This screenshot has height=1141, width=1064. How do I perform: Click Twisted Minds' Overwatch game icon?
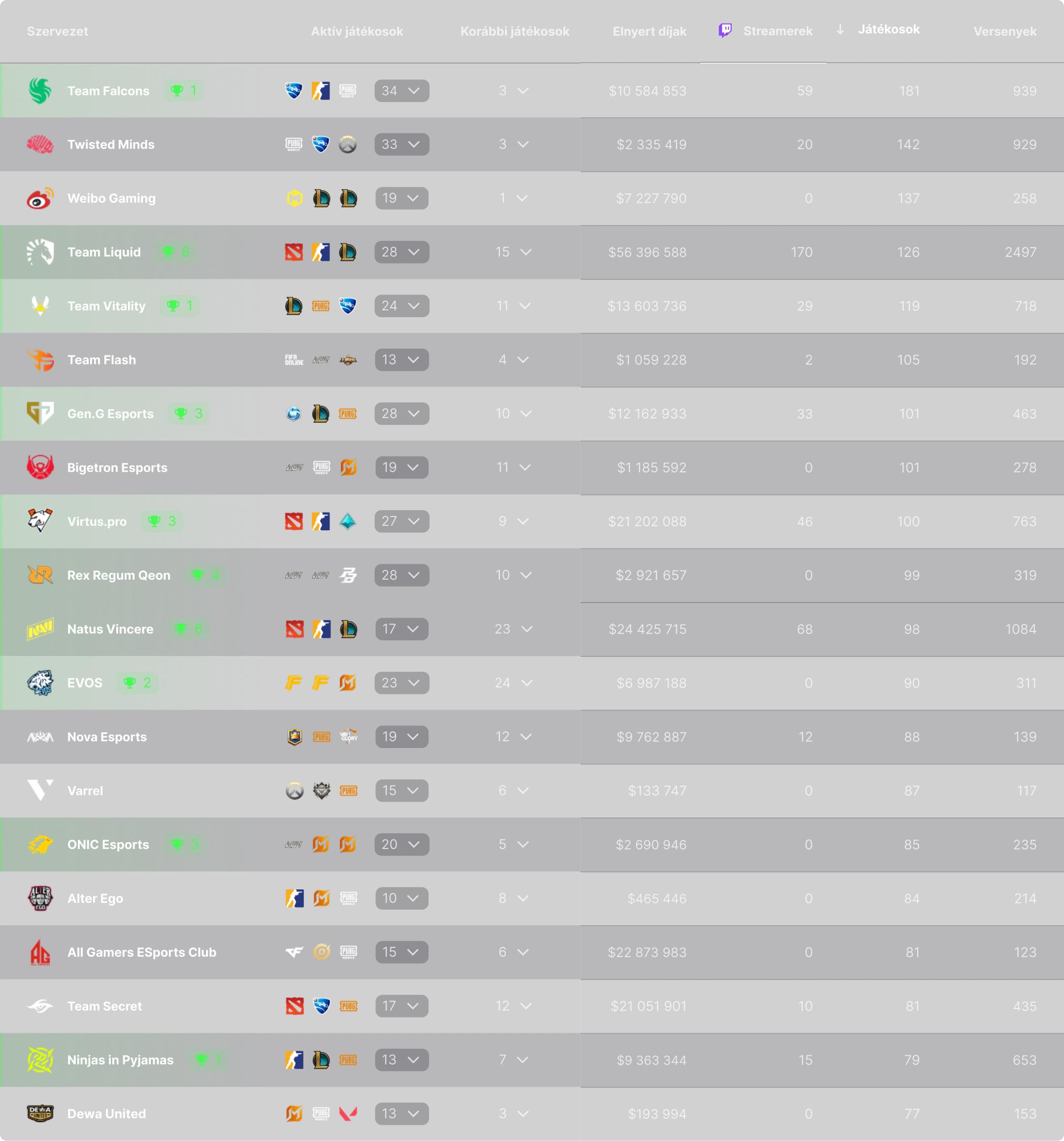[x=348, y=145]
